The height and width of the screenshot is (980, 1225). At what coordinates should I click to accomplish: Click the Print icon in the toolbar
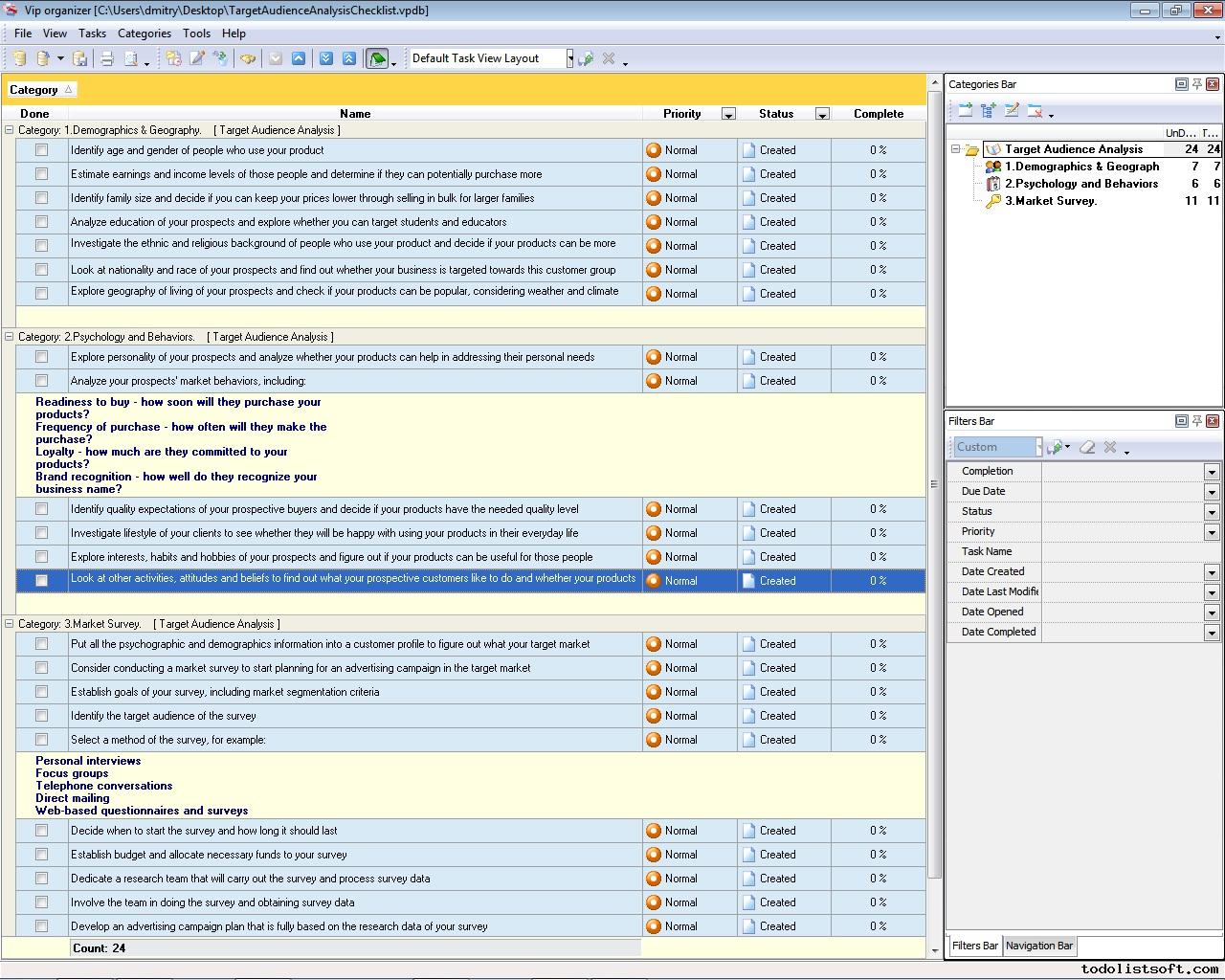tap(107, 58)
